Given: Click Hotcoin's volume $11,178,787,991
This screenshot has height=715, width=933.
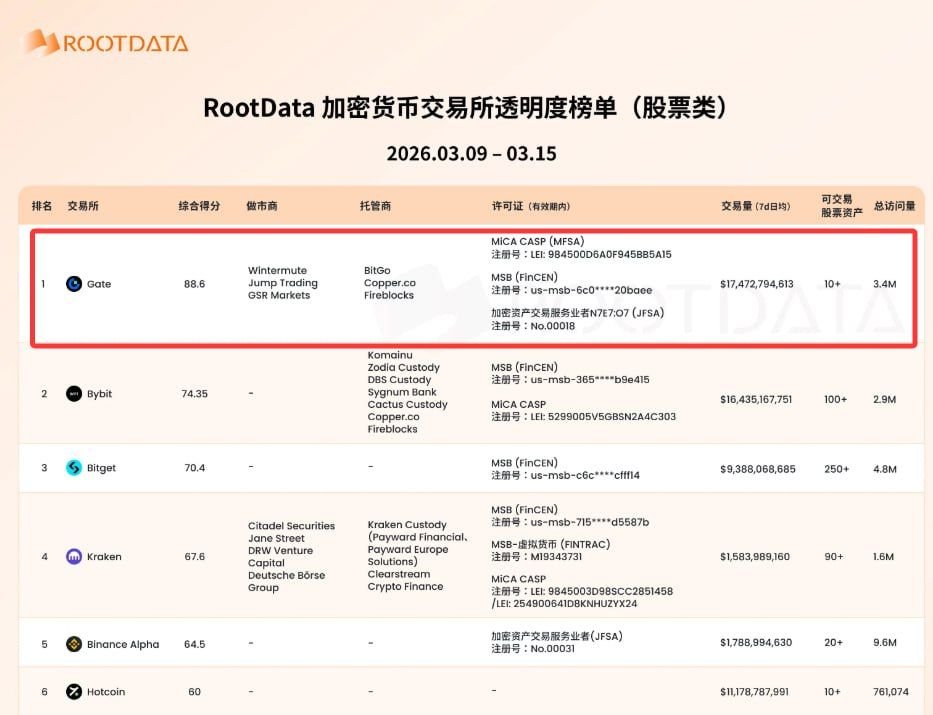Looking at the screenshot, I should (754, 692).
